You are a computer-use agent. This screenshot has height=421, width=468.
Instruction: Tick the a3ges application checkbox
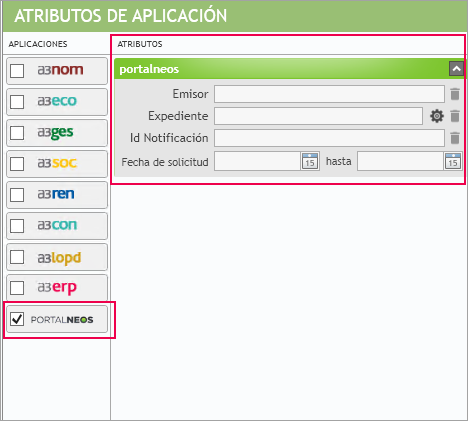pos(17,133)
